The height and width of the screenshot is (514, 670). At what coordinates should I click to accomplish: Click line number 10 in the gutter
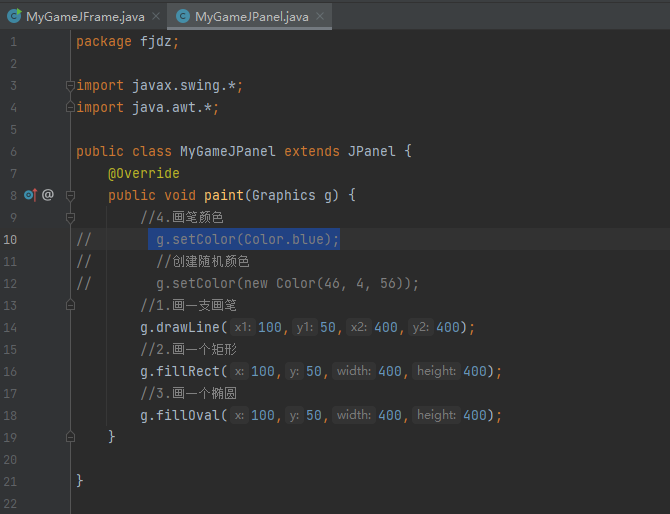click(10, 240)
